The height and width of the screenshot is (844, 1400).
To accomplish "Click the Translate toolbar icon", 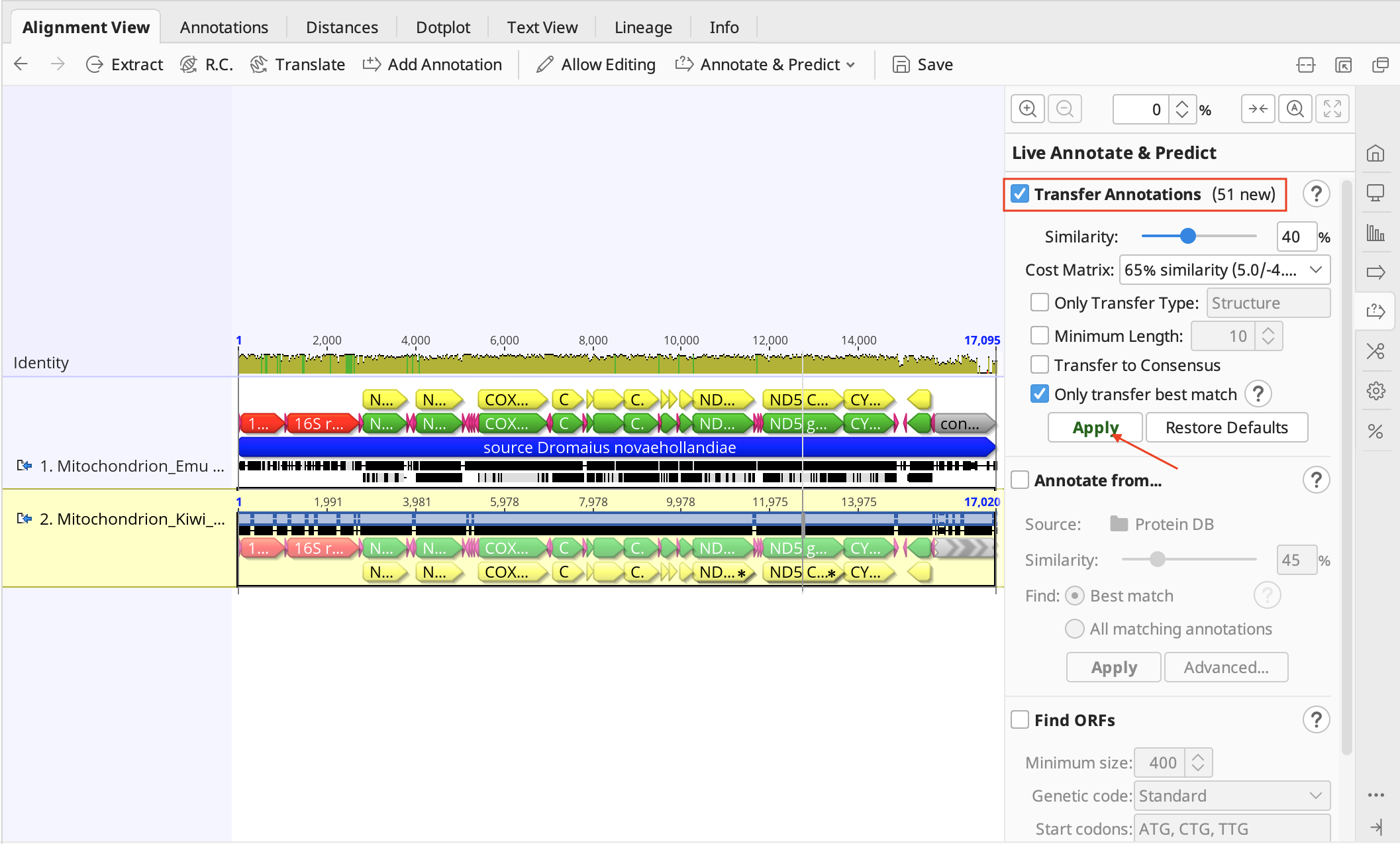I will pyautogui.click(x=259, y=64).
